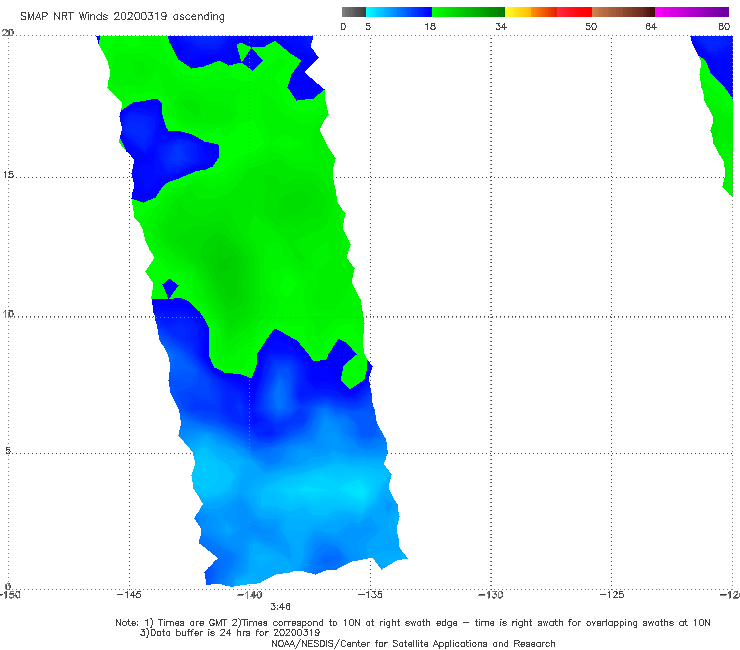
Task: Click the latitude axis label '15'
Action: click(x=8, y=175)
